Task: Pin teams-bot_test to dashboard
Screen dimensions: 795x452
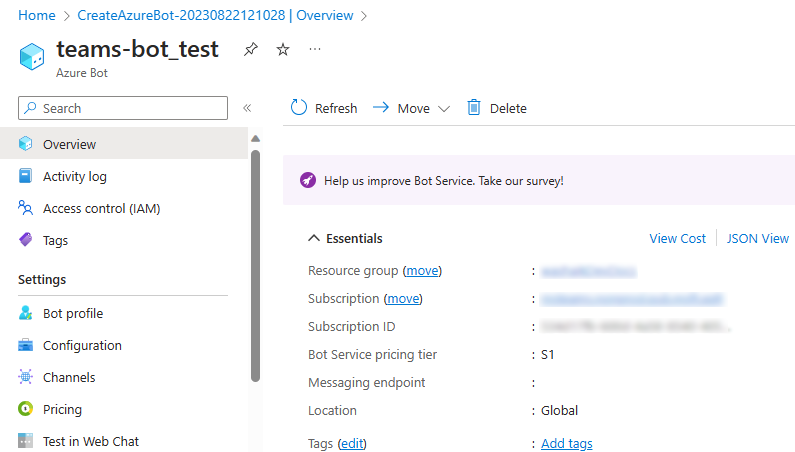Action: (x=251, y=50)
